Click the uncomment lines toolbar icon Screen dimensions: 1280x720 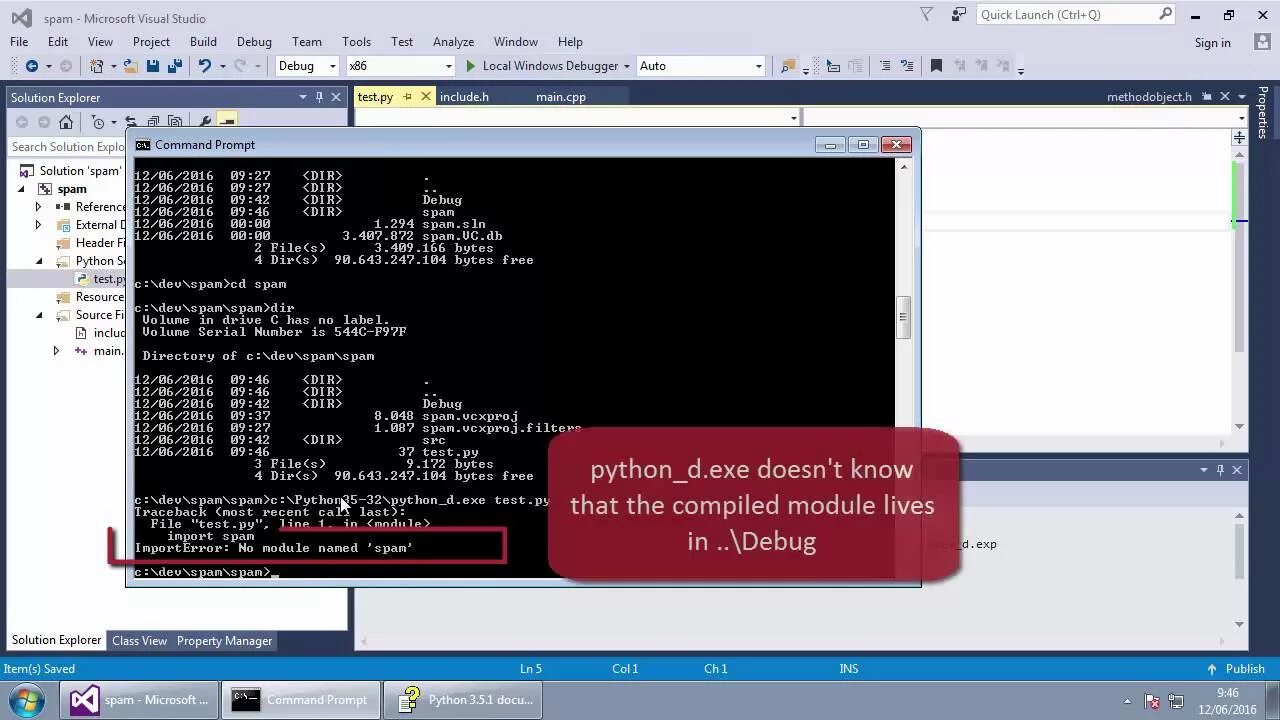click(x=907, y=66)
